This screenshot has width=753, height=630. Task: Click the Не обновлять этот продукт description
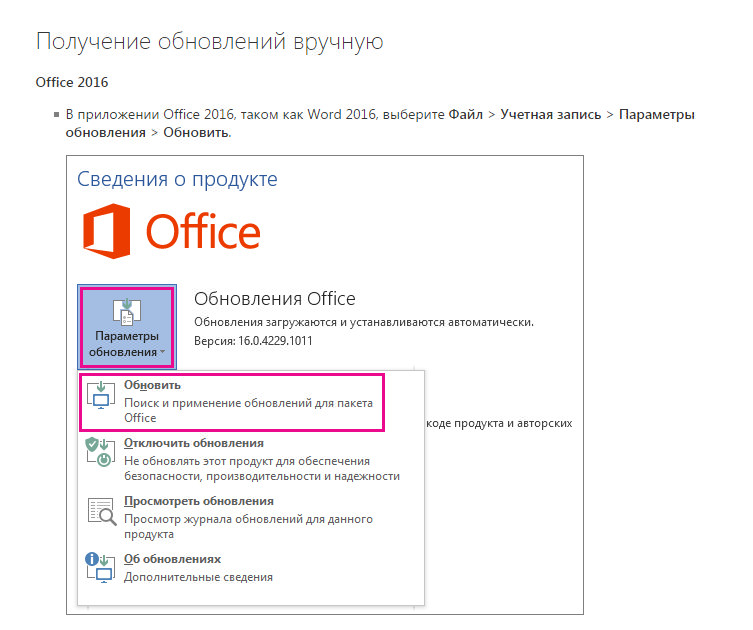click(x=262, y=468)
